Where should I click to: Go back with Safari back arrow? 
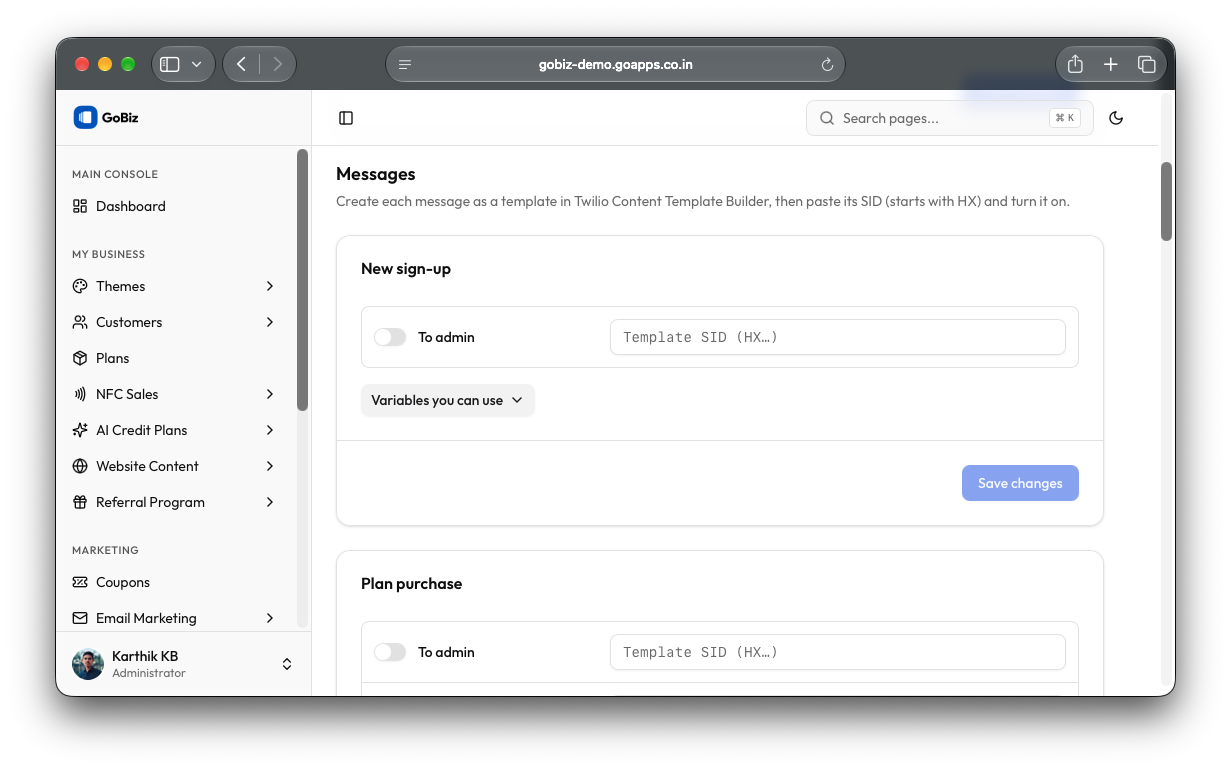pos(241,64)
